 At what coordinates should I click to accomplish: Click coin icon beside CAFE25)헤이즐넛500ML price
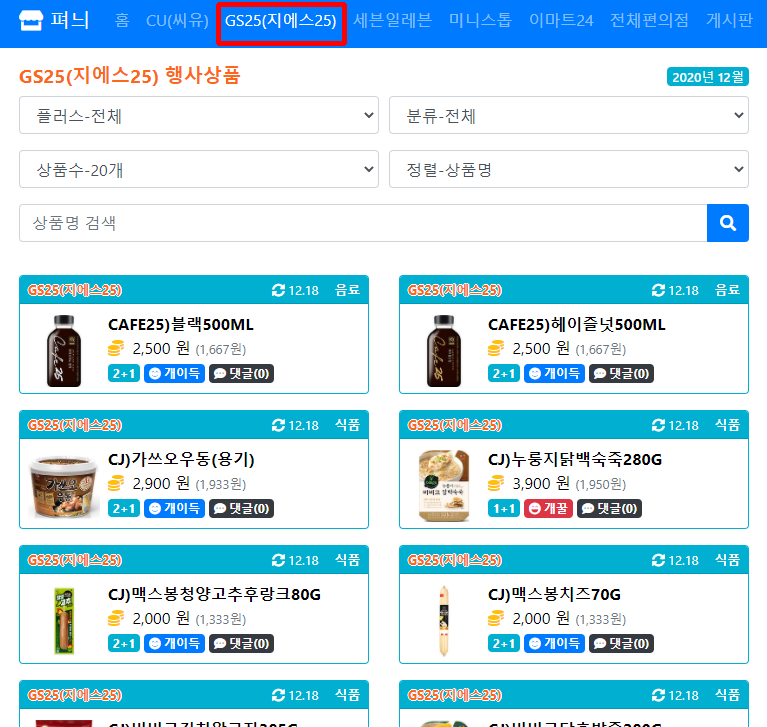point(496,348)
